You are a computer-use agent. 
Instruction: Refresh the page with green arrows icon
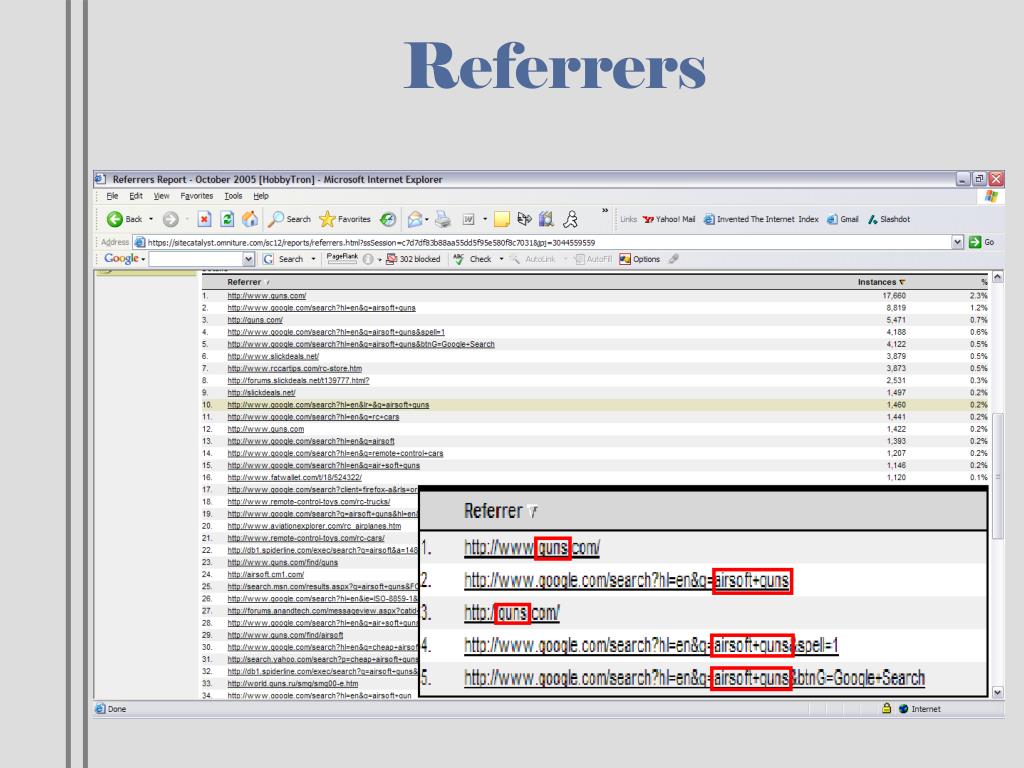[x=227, y=219]
